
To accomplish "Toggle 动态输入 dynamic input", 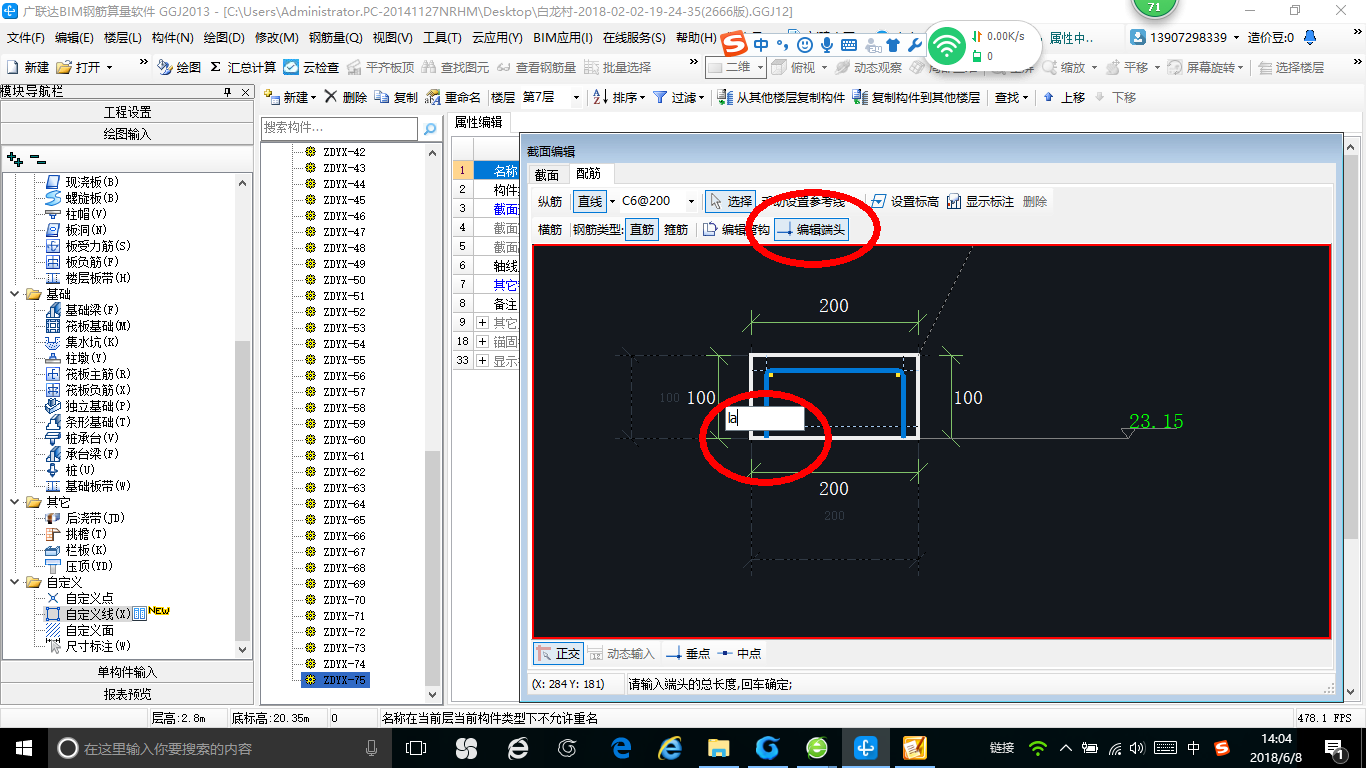I will [x=621, y=653].
